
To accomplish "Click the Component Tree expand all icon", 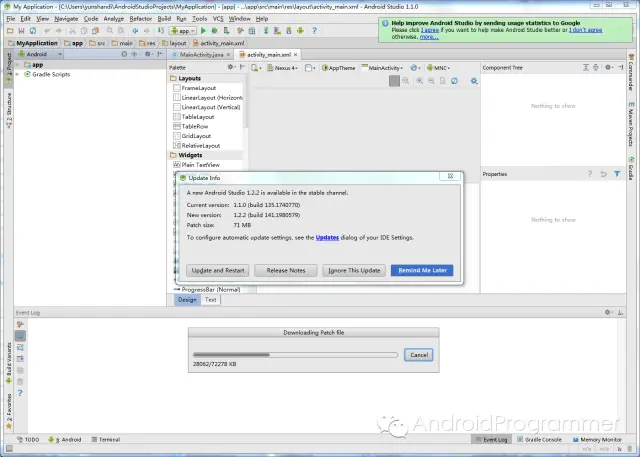I will 586,67.
